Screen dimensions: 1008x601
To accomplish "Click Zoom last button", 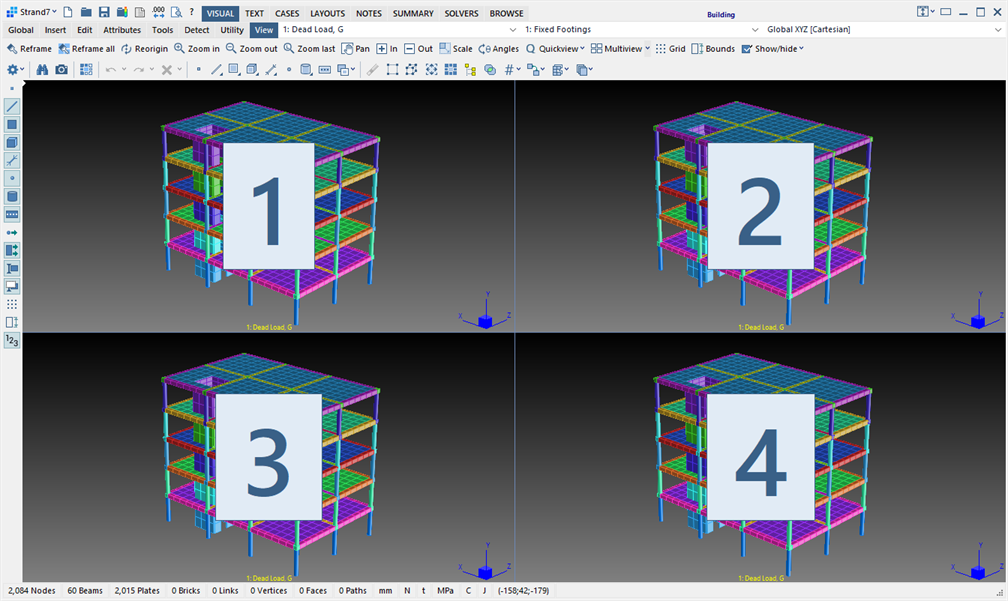I will click(x=309, y=48).
